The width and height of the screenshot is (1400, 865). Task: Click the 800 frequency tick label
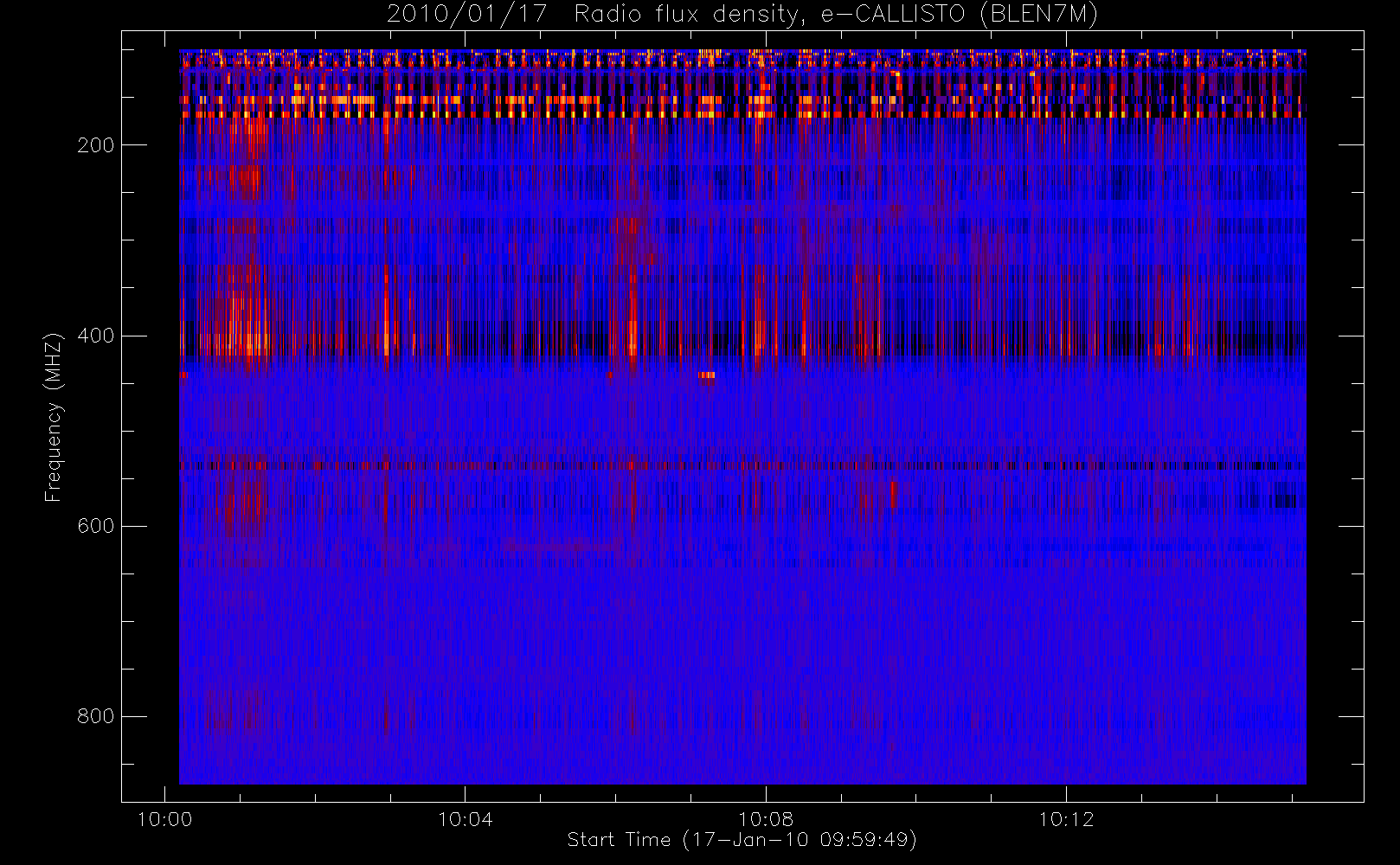[95, 716]
